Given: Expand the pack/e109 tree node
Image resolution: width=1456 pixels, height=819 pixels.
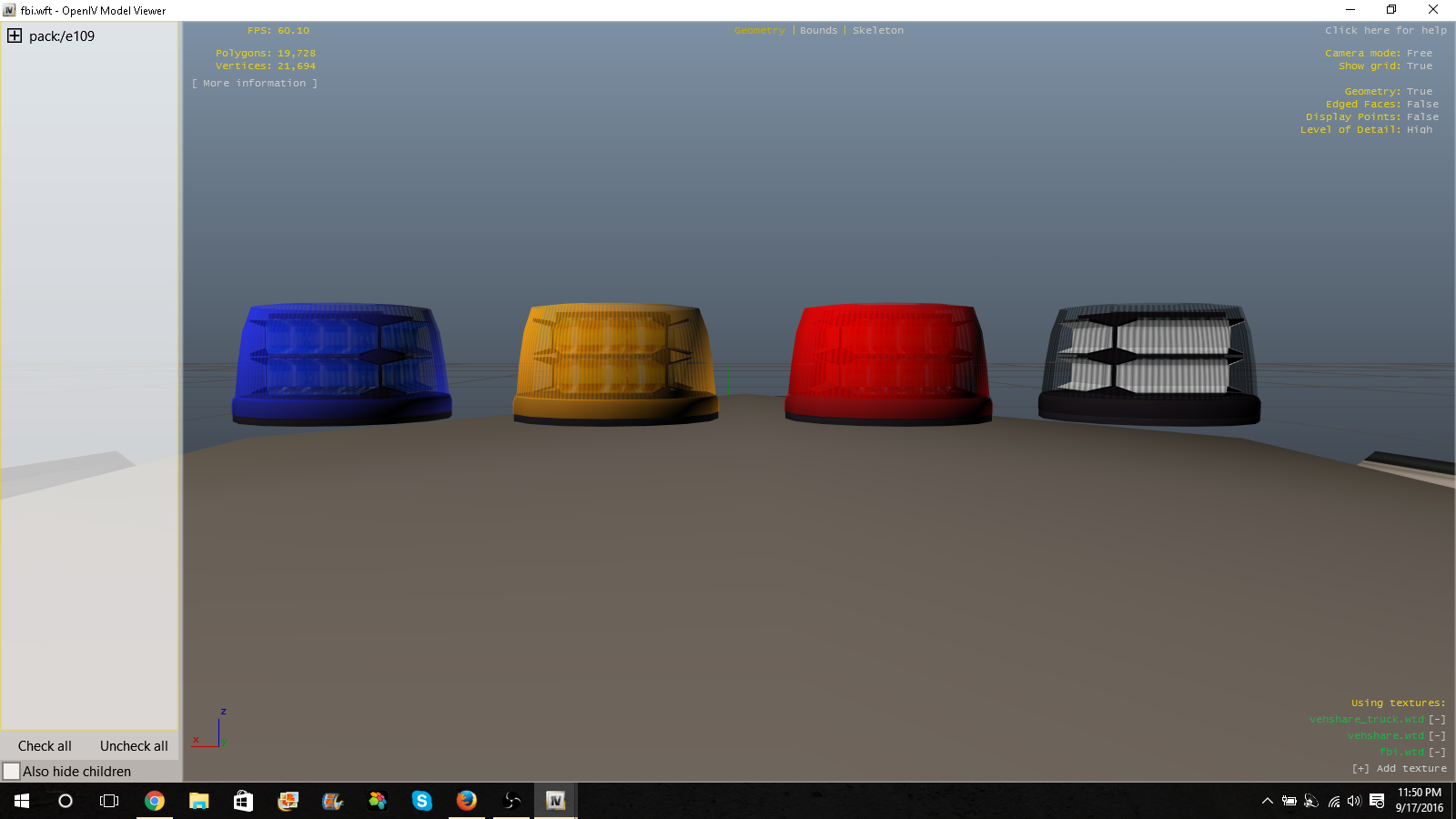Looking at the screenshot, I should 15,36.
